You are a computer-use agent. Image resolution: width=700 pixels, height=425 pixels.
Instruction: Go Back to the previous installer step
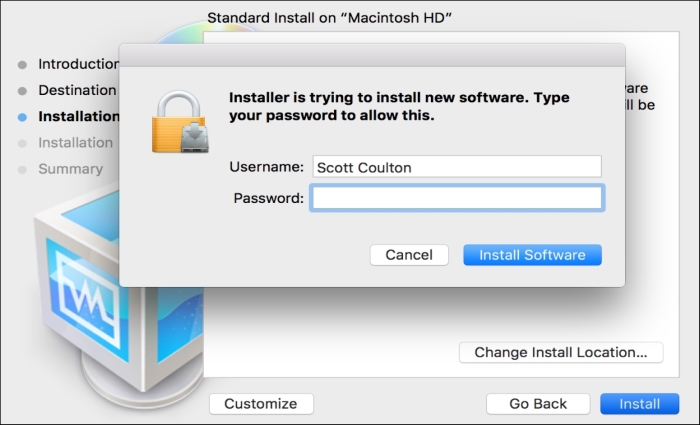[538, 404]
